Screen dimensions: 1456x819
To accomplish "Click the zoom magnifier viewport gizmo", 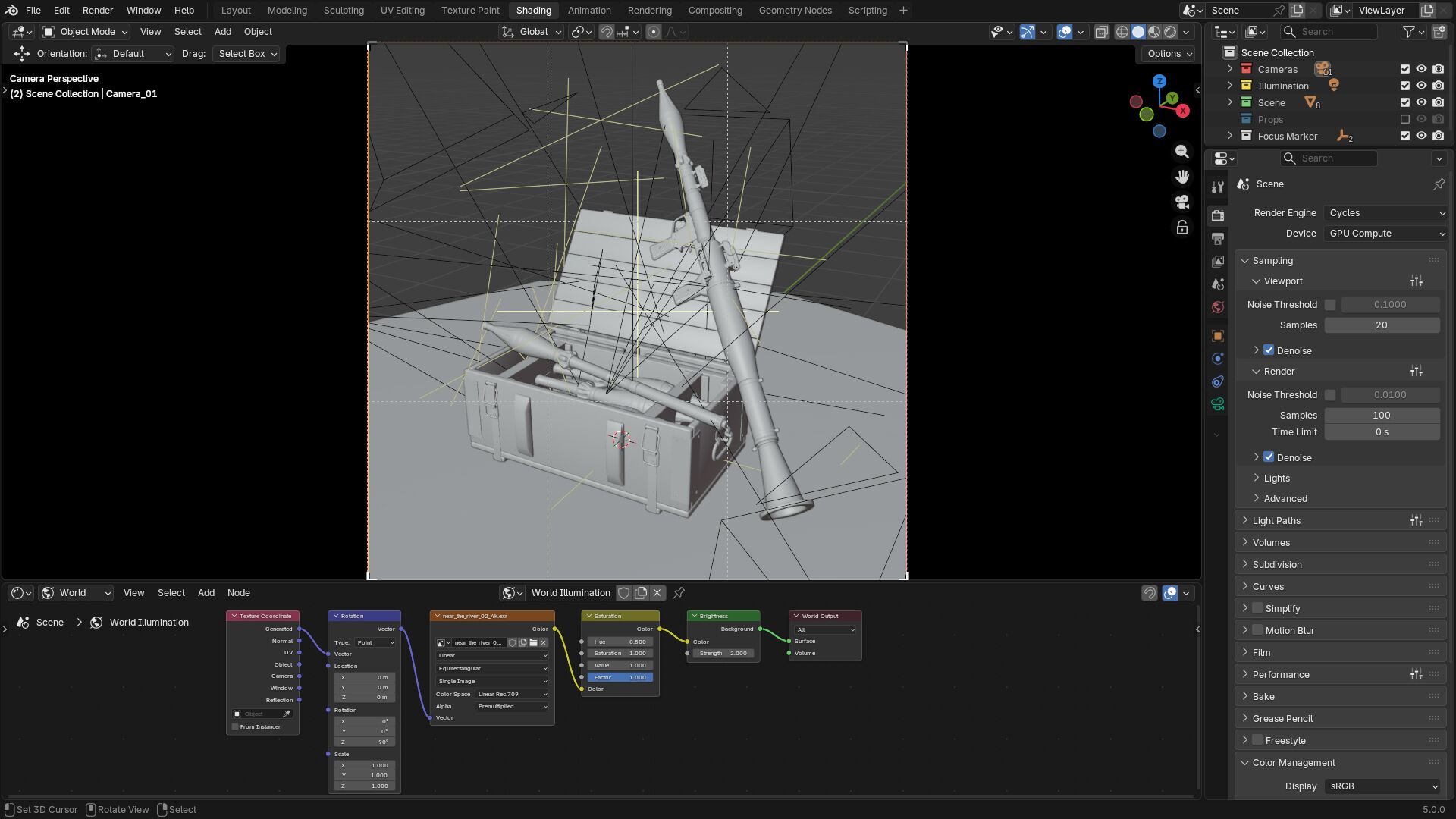I will click(x=1181, y=152).
